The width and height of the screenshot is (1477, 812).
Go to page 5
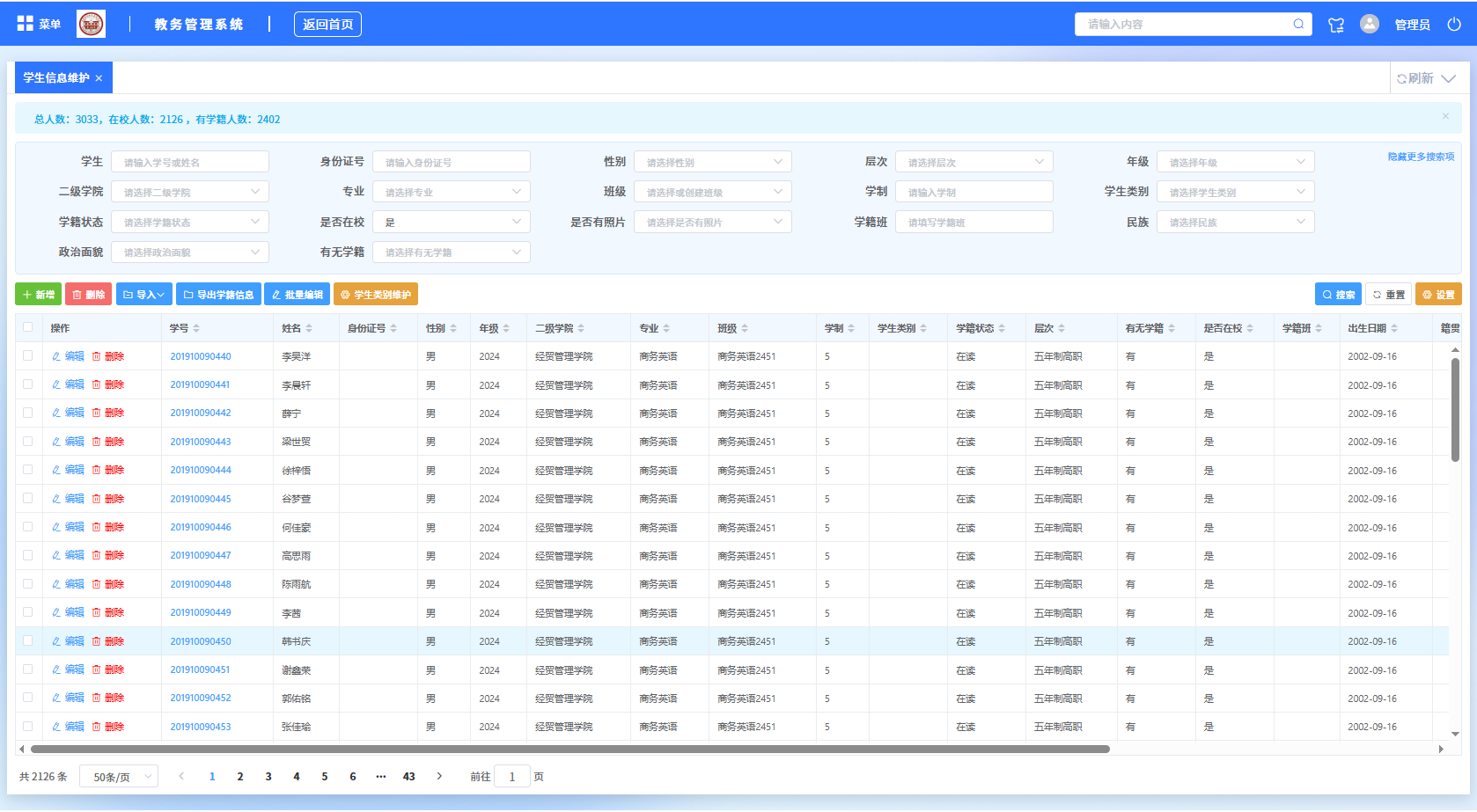[x=325, y=777]
